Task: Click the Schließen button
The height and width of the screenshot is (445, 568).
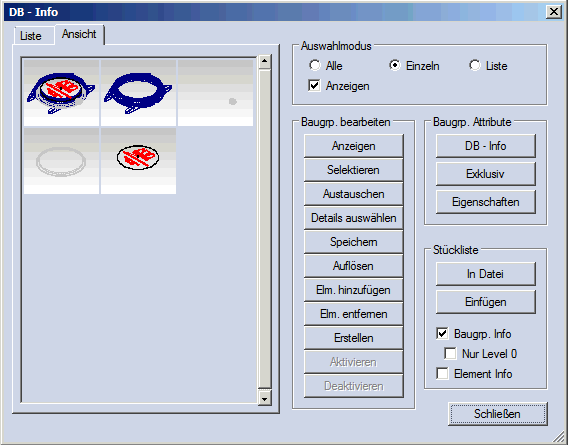Action: 497,413
